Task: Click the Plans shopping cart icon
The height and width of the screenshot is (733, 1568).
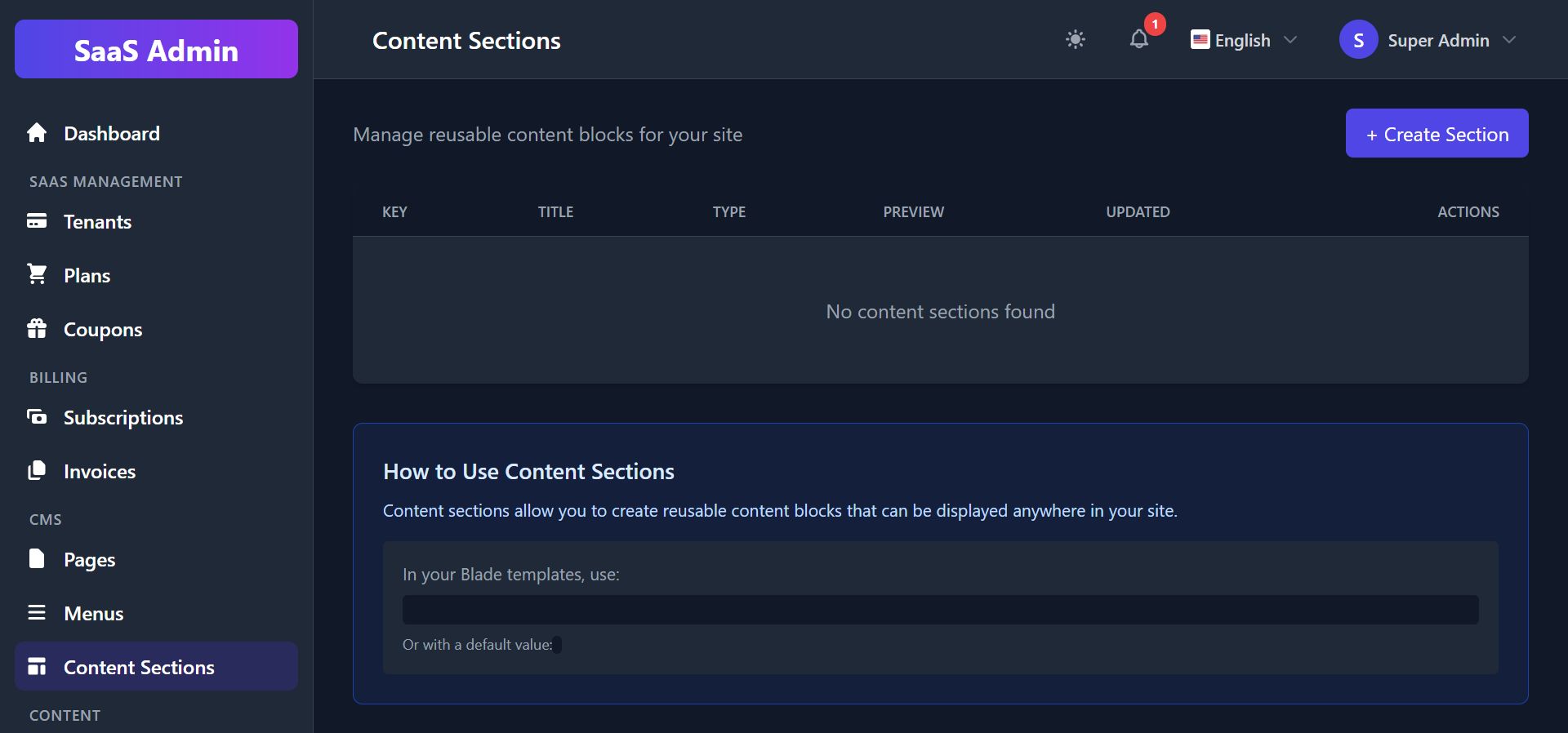Action: pos(37,274)
